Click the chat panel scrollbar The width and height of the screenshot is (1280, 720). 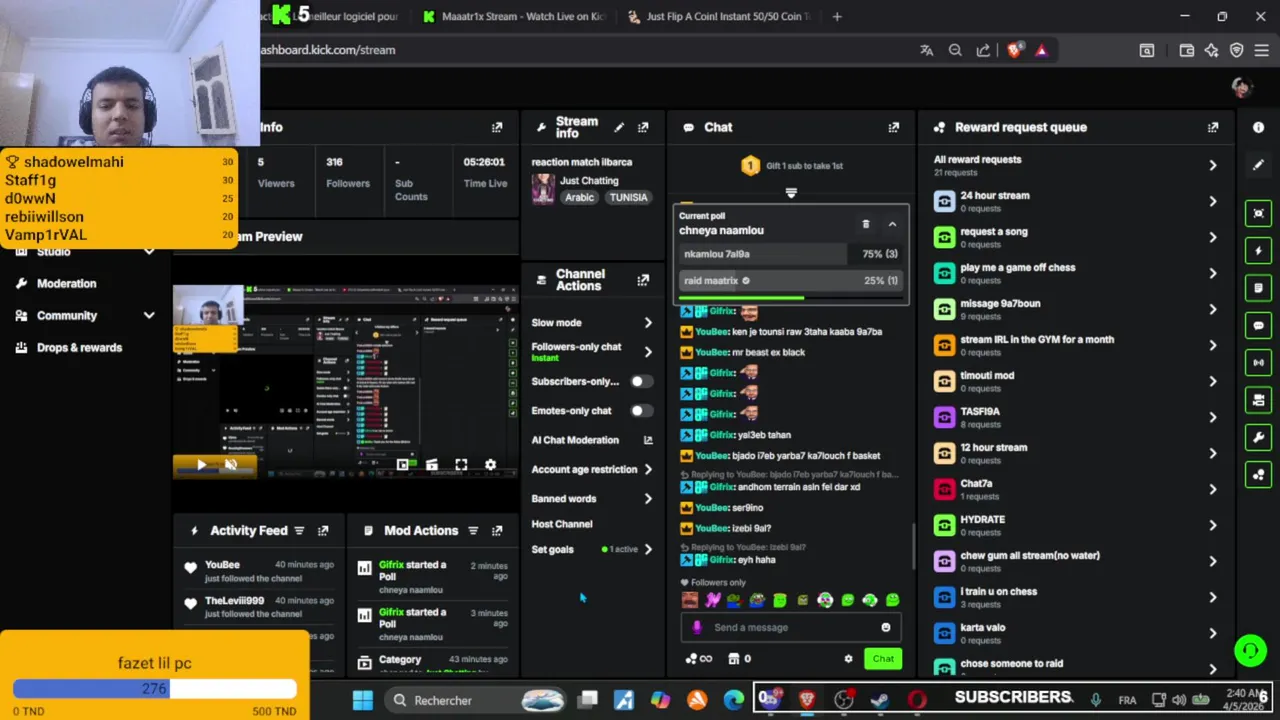[912, 545]
